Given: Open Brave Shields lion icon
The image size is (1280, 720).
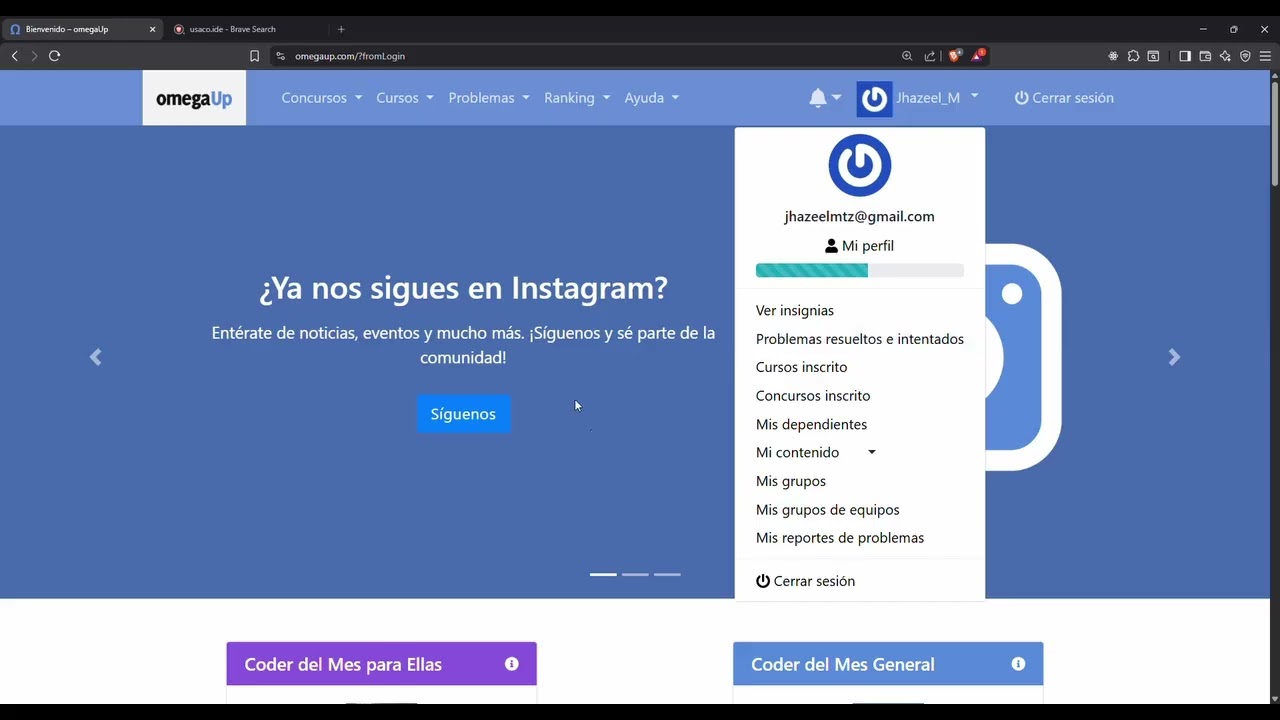Looking at the screenshot, I should pyautogui.click(x=954, y=56).
